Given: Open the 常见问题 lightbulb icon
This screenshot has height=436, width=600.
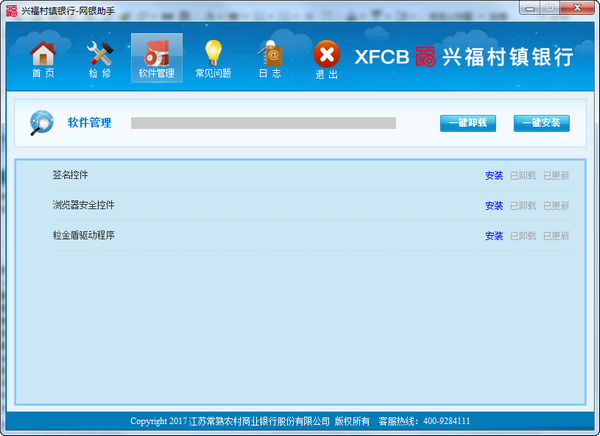Looking at the screenshot, I should (213, 57).
